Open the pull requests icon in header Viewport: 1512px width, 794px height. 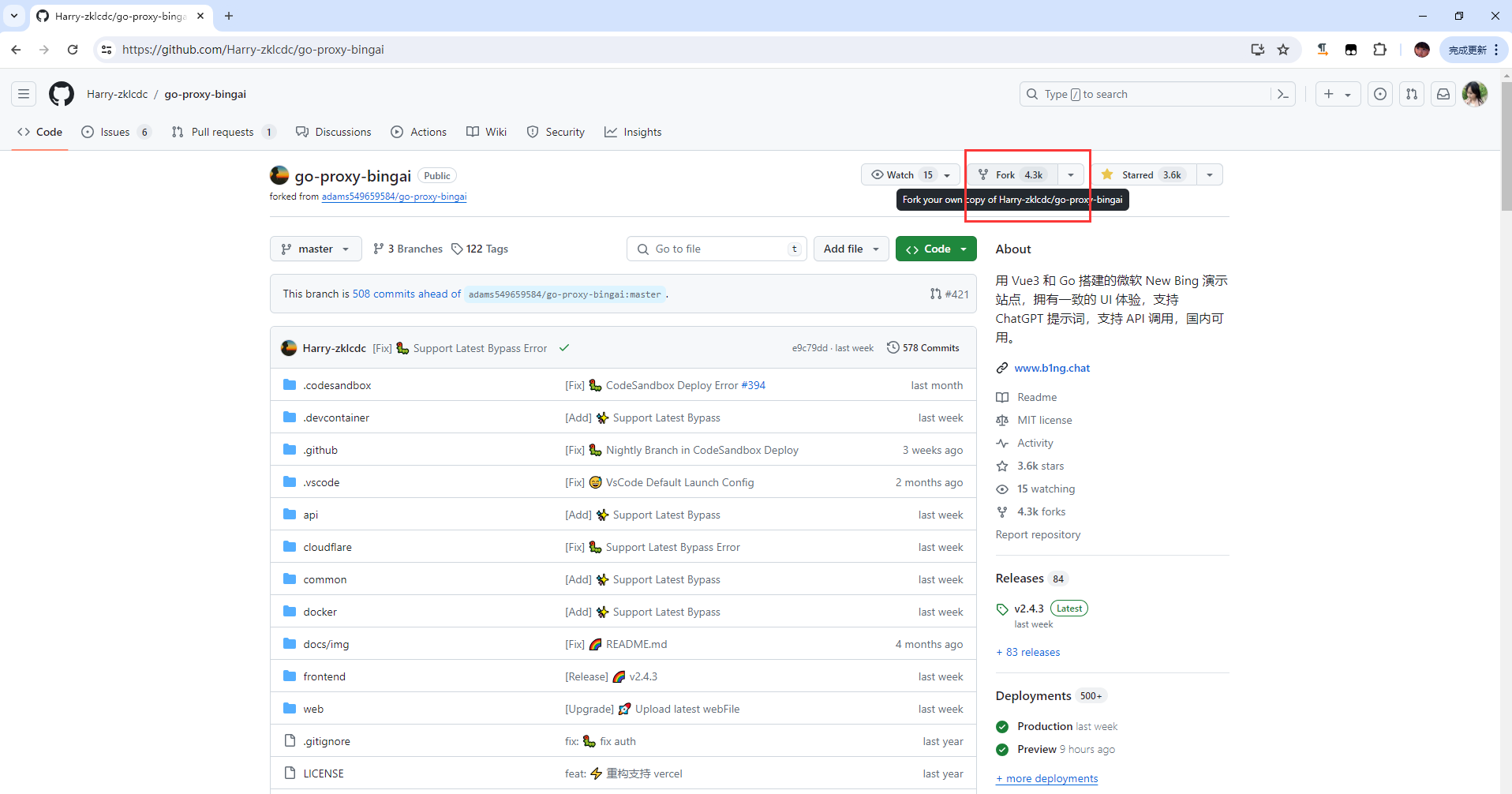pyautogui.click(x=1412, y=94)
